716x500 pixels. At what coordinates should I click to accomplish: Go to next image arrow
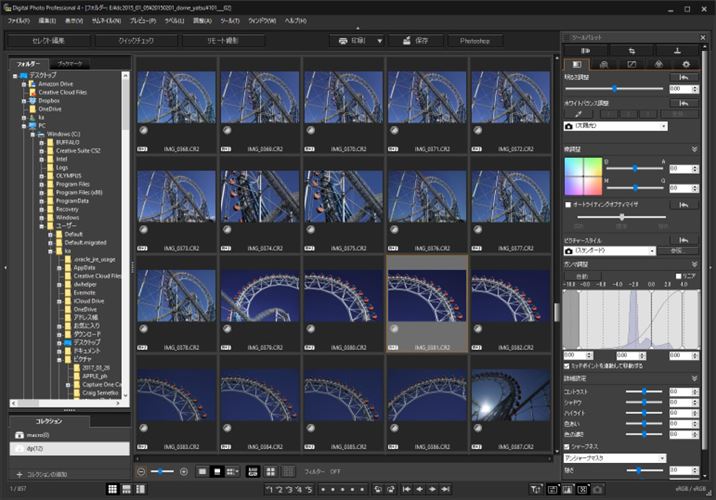coord(432,489)
